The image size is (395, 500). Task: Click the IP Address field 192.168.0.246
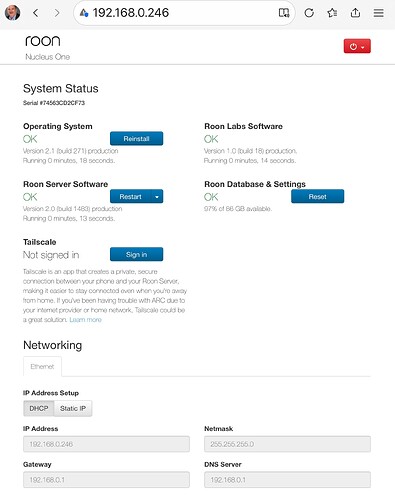point(106,444)
